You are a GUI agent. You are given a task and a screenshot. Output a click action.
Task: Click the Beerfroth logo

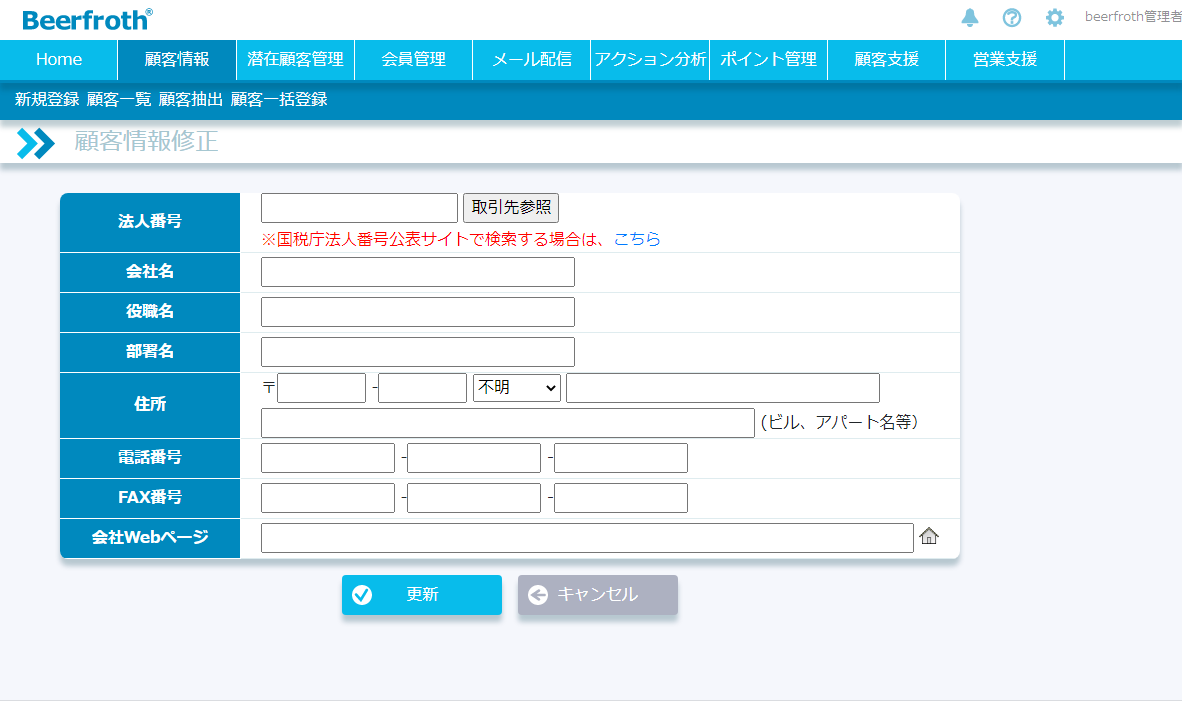pos(88,19)
